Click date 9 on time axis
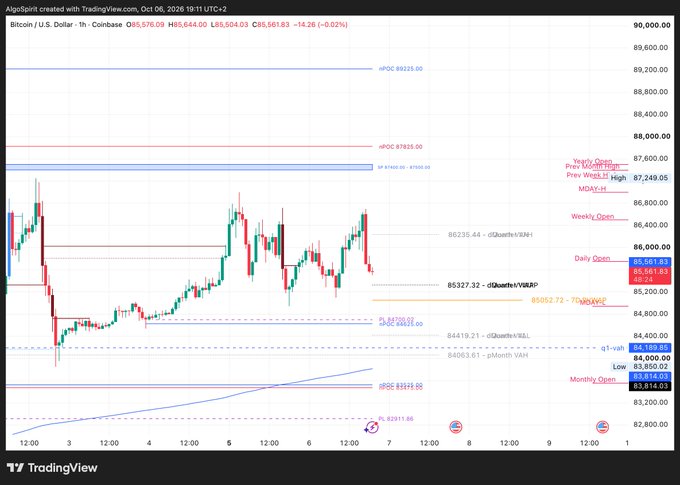Image resolution: width=680 pixels, height=485 pixels. pyautogui.click(x=549, y=443)
